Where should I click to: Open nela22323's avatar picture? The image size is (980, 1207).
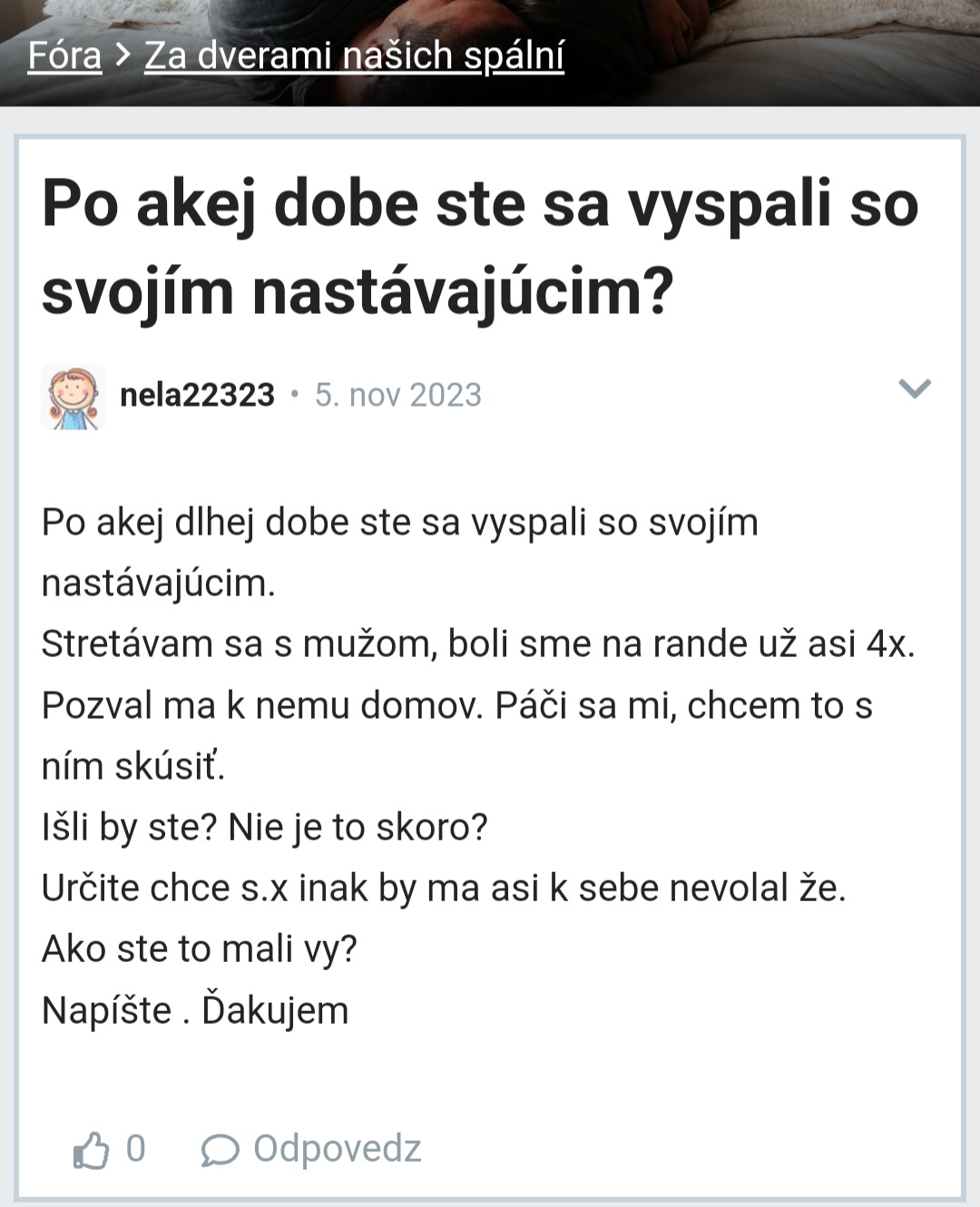pos(73,397)
